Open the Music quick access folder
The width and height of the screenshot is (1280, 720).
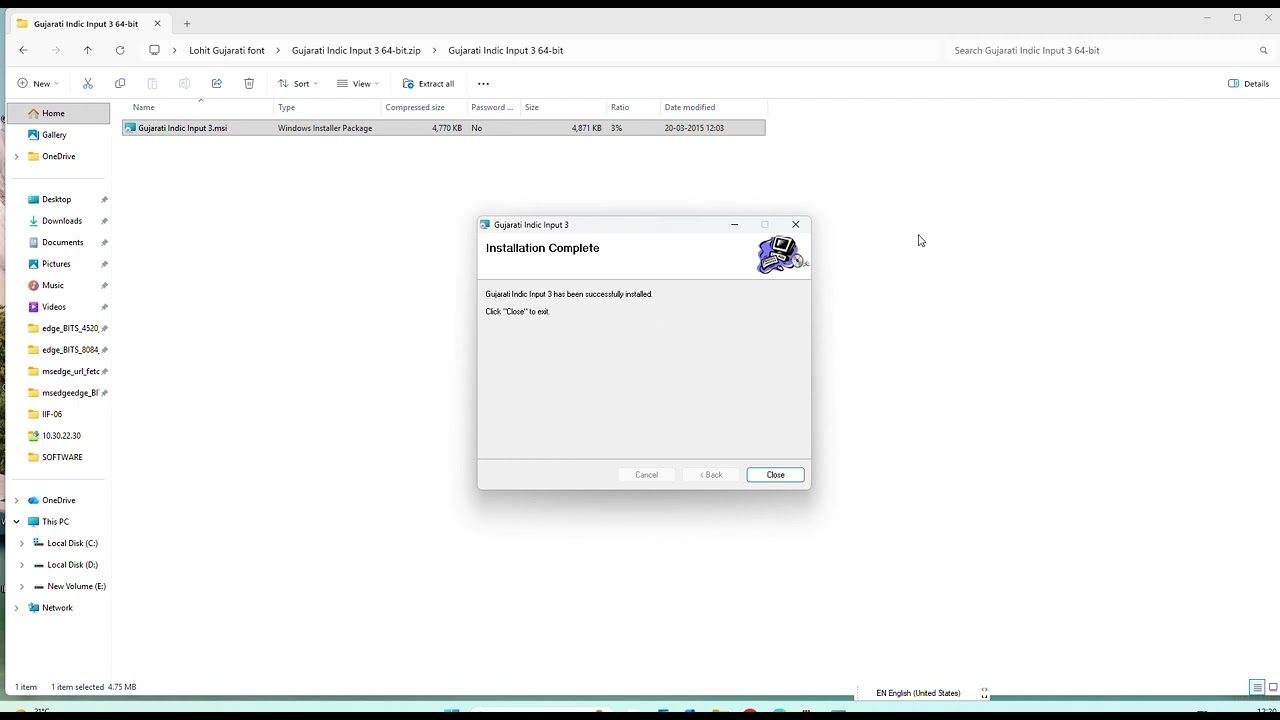point(53,285)
